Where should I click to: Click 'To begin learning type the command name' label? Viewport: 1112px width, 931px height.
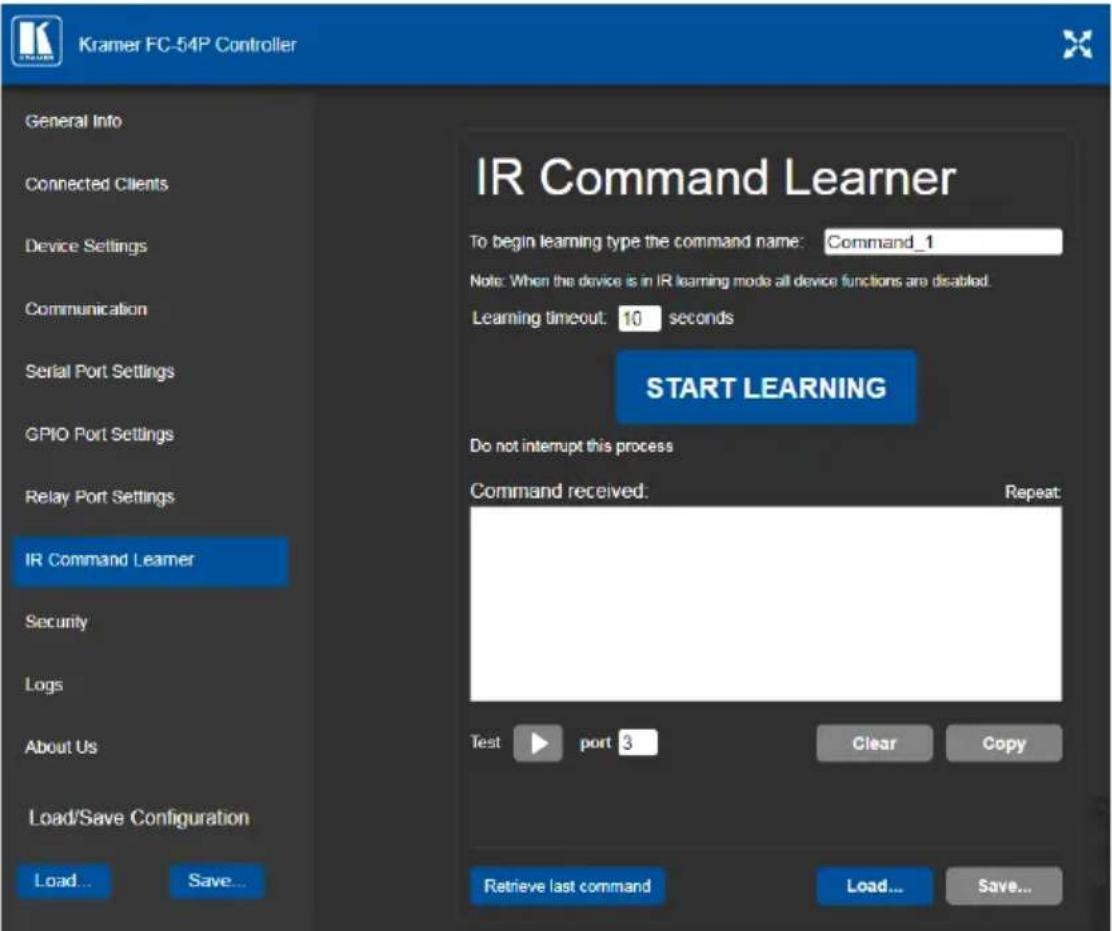point(636,242)
